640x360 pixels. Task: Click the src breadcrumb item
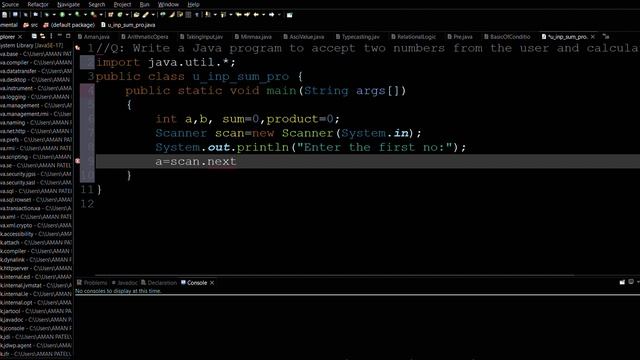31,25
